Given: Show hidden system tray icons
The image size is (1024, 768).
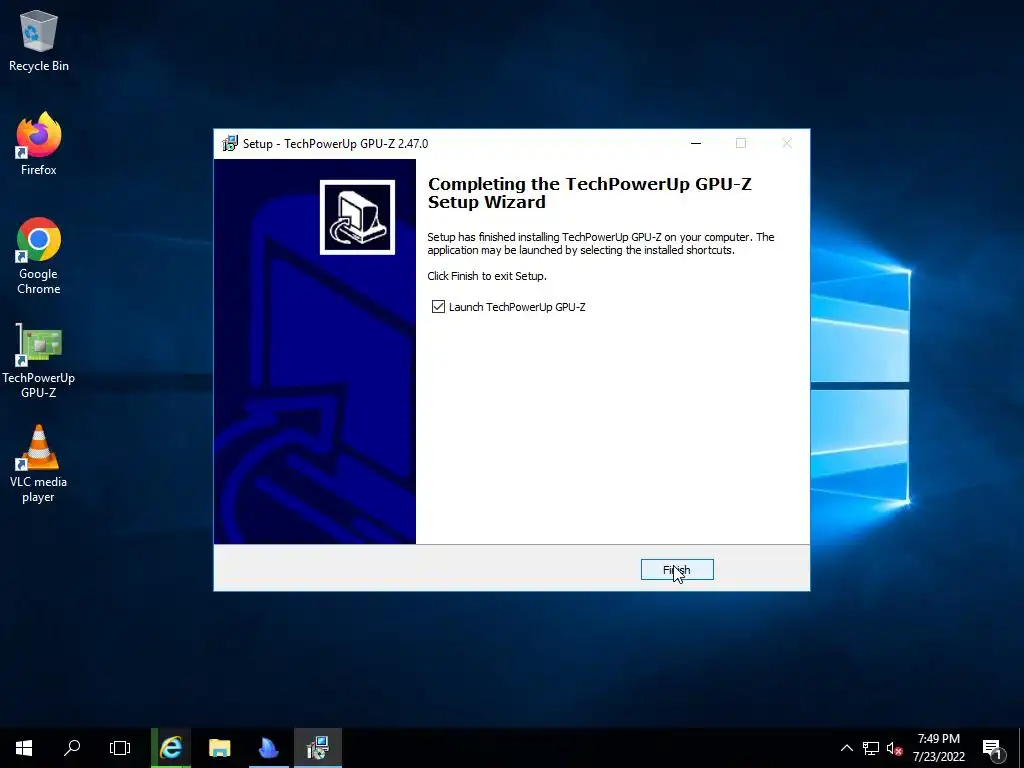Looking at the screenshot, I should click(x=846, y=748).
